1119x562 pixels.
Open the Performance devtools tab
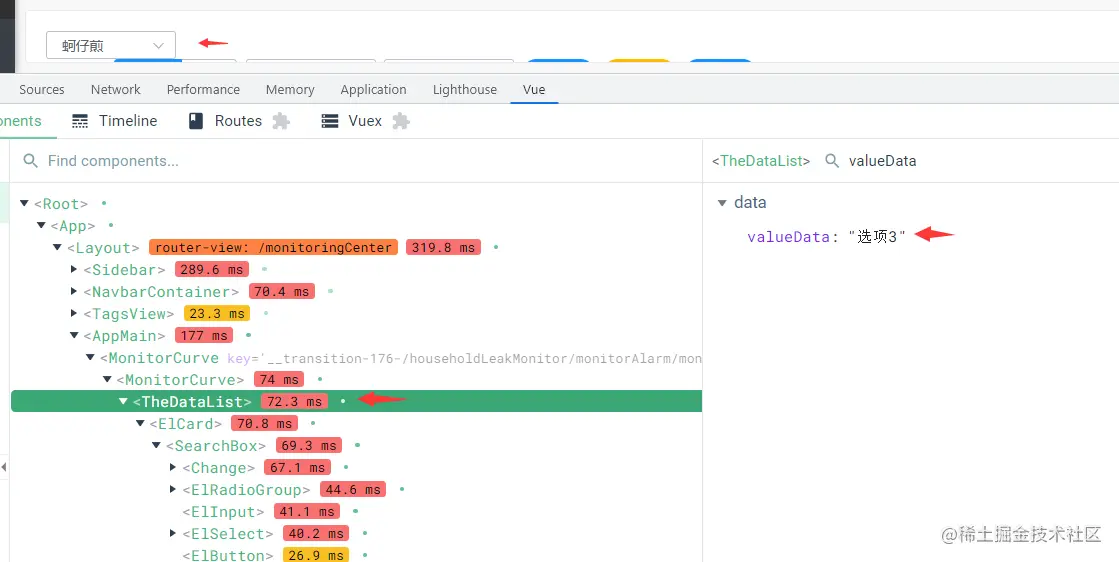[x=203, y=89]
